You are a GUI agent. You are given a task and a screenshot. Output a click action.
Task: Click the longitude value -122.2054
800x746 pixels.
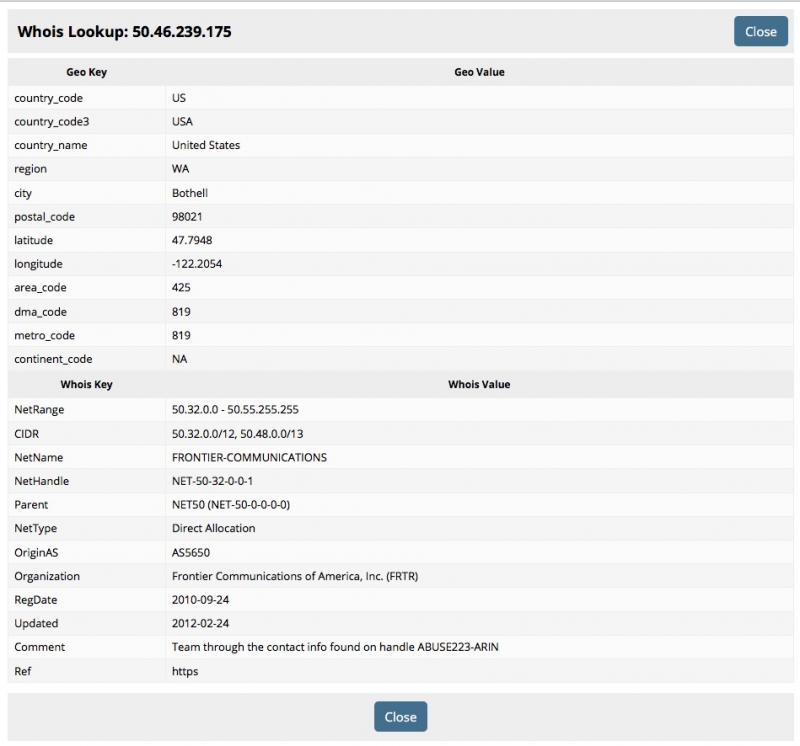(x=197, y=264)
